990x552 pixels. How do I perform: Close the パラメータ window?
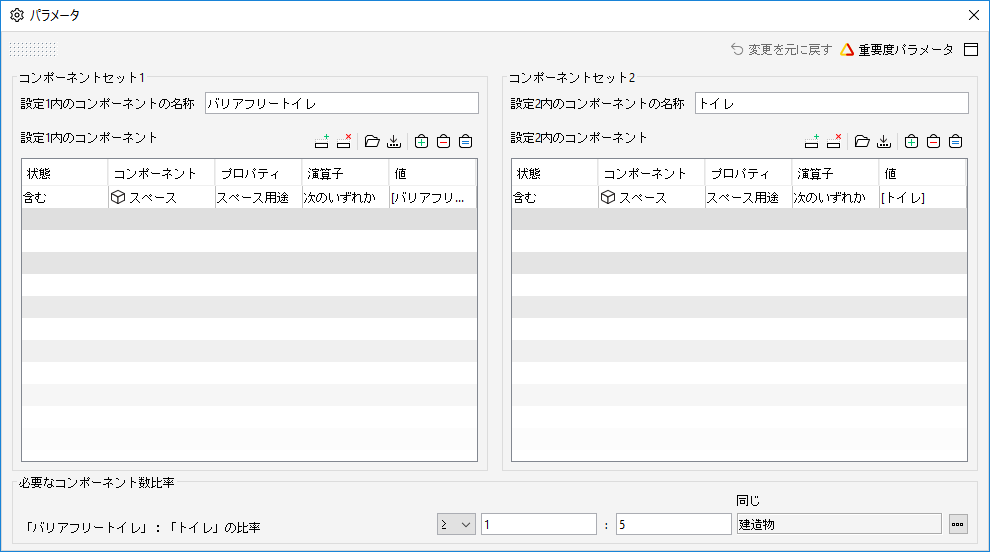(x=974, y=15)
